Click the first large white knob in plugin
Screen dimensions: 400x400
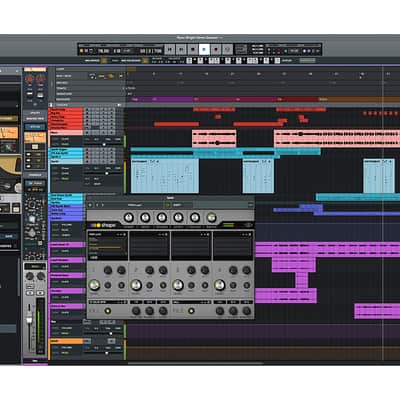point(94,285)
